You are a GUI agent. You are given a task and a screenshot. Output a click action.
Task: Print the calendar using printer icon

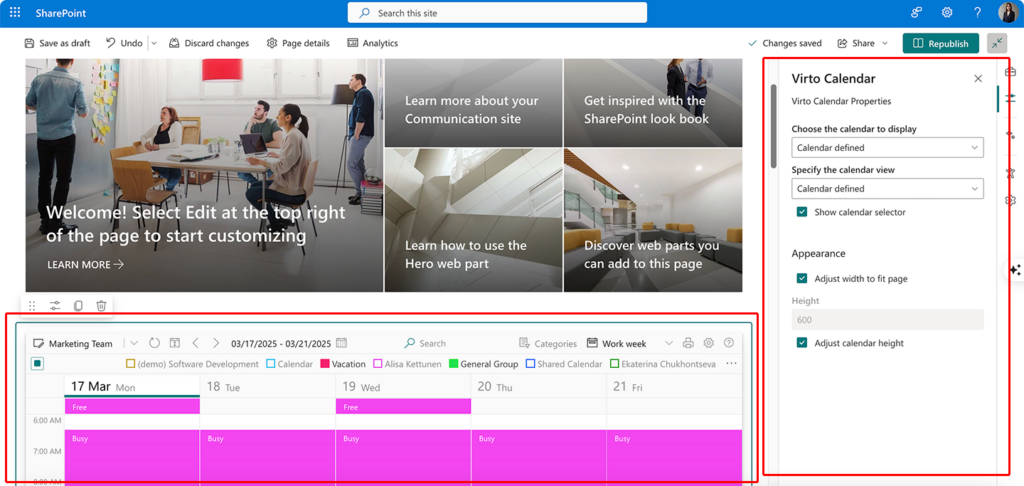(688, 343)
